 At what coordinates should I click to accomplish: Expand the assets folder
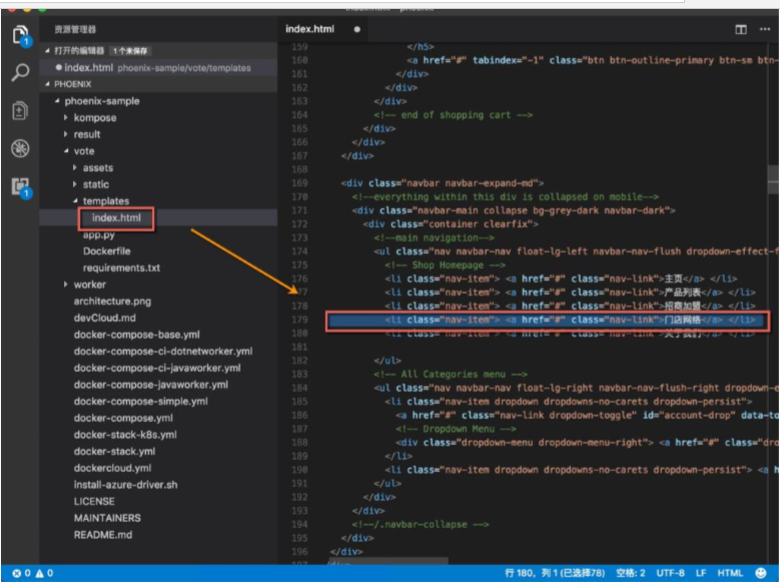pos(75,168)
